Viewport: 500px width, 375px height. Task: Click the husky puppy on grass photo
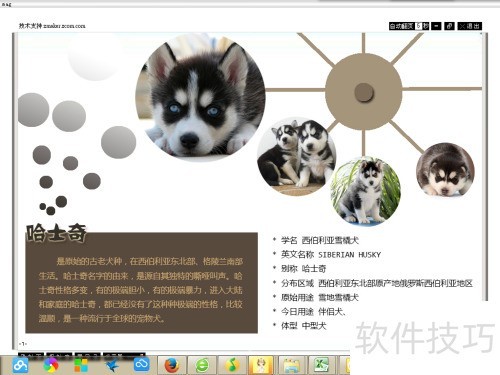365,191
